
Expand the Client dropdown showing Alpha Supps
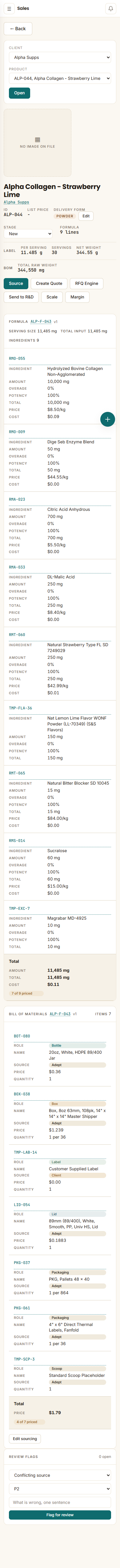[x=60, y=57]
